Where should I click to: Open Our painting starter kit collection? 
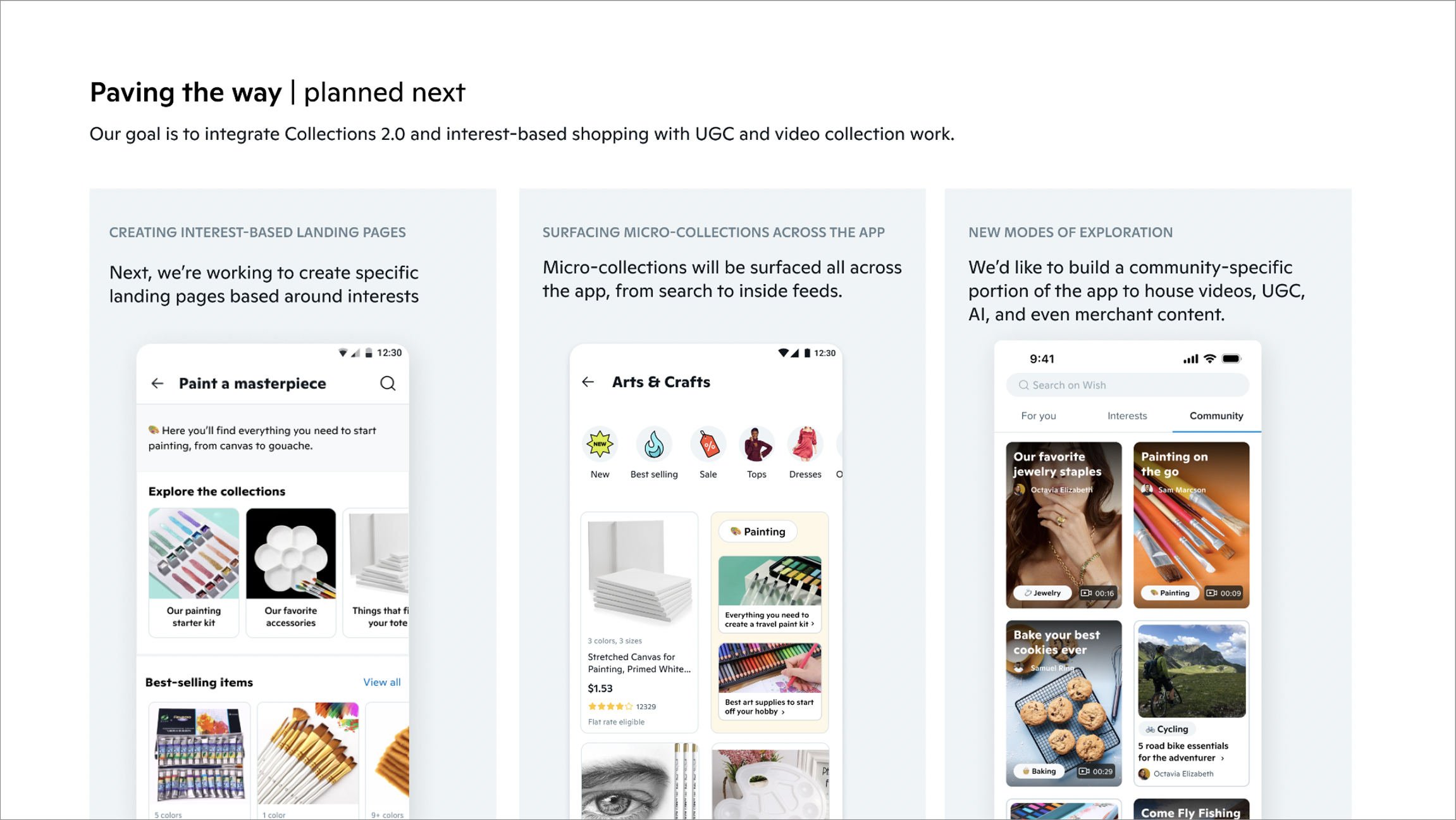pyautogui.click(x=194, y=572)
